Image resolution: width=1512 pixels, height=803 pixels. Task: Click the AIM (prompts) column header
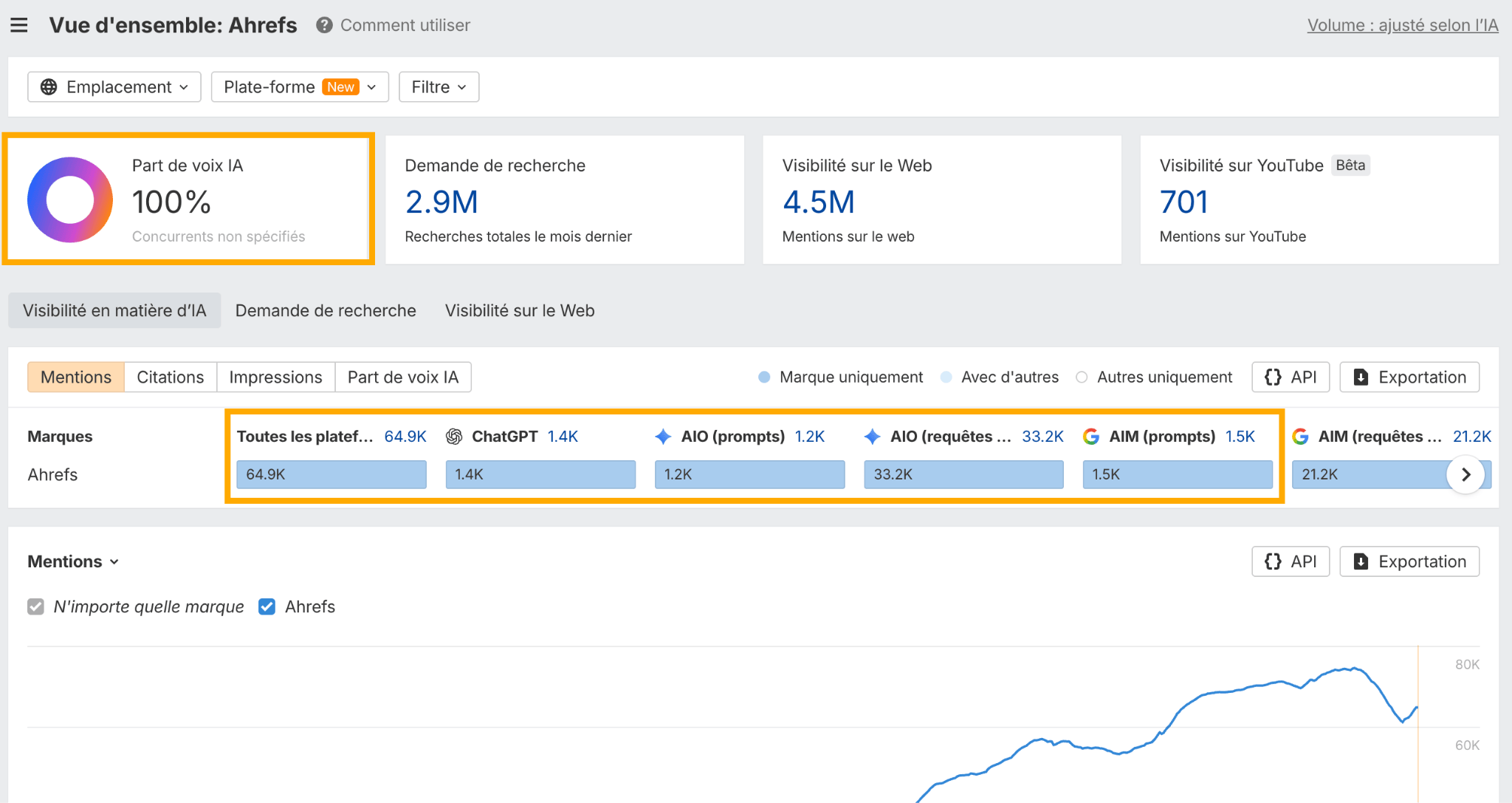point(1162,437)
